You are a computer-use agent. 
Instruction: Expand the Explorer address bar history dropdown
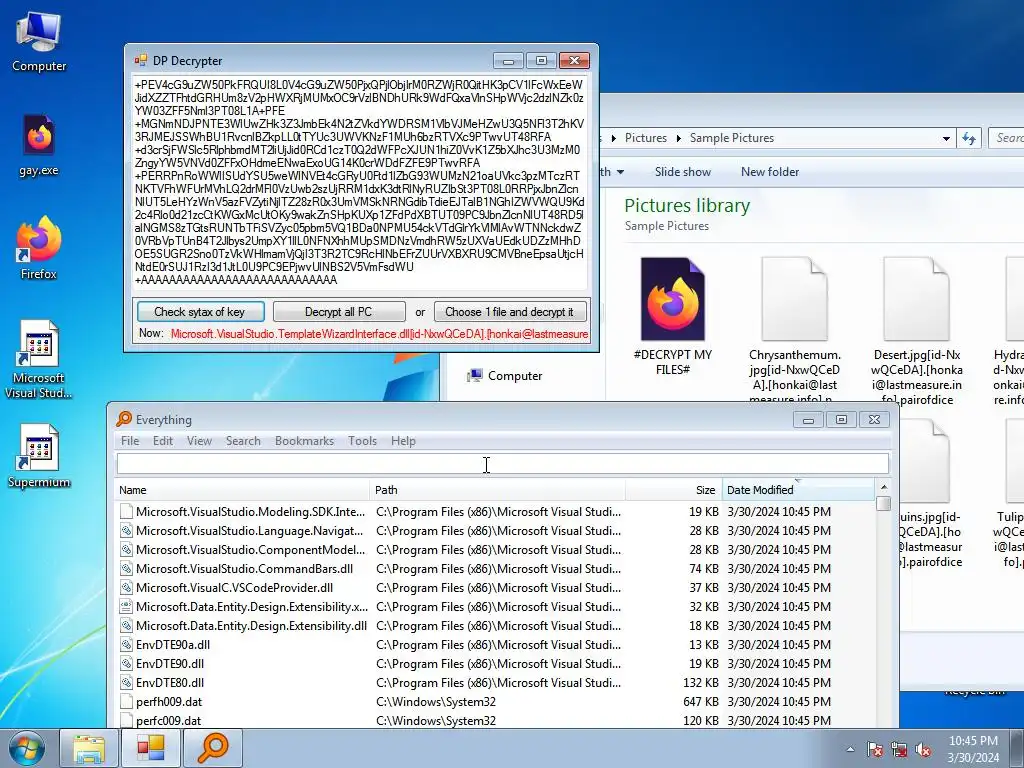[x=946, y=138]
